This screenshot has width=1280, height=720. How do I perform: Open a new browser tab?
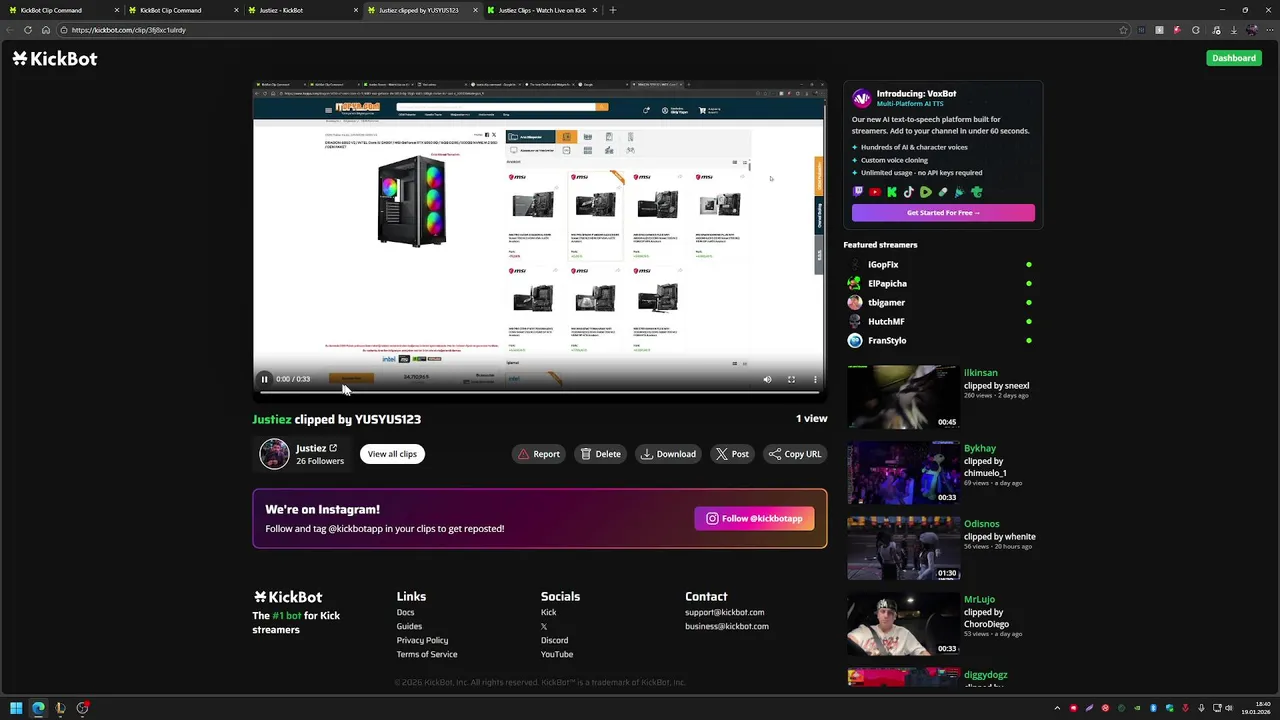click(x=613, y=10)
